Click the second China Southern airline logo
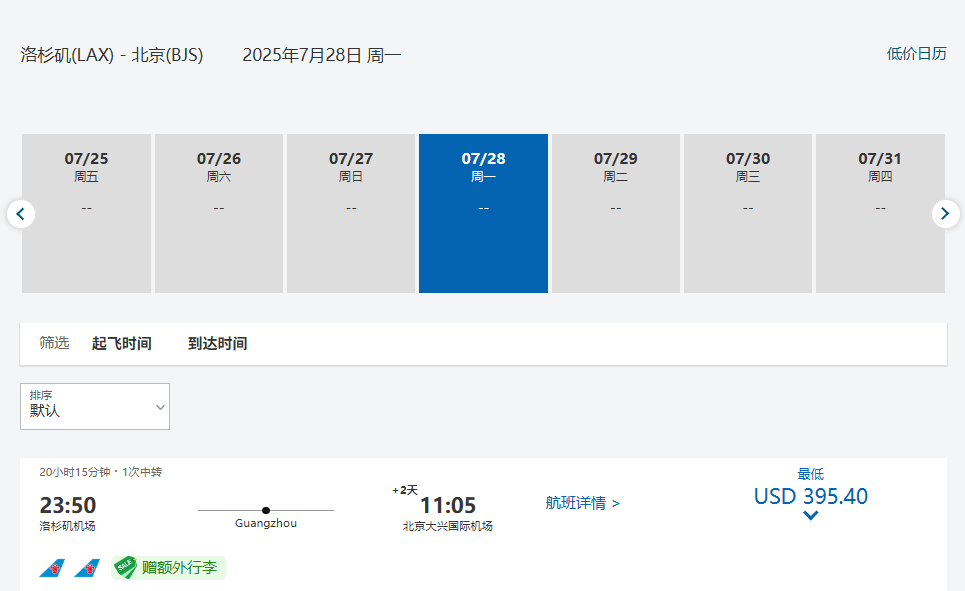Image resolution: width=965 pixels, height=591 pixels. [x=87, y=568]
